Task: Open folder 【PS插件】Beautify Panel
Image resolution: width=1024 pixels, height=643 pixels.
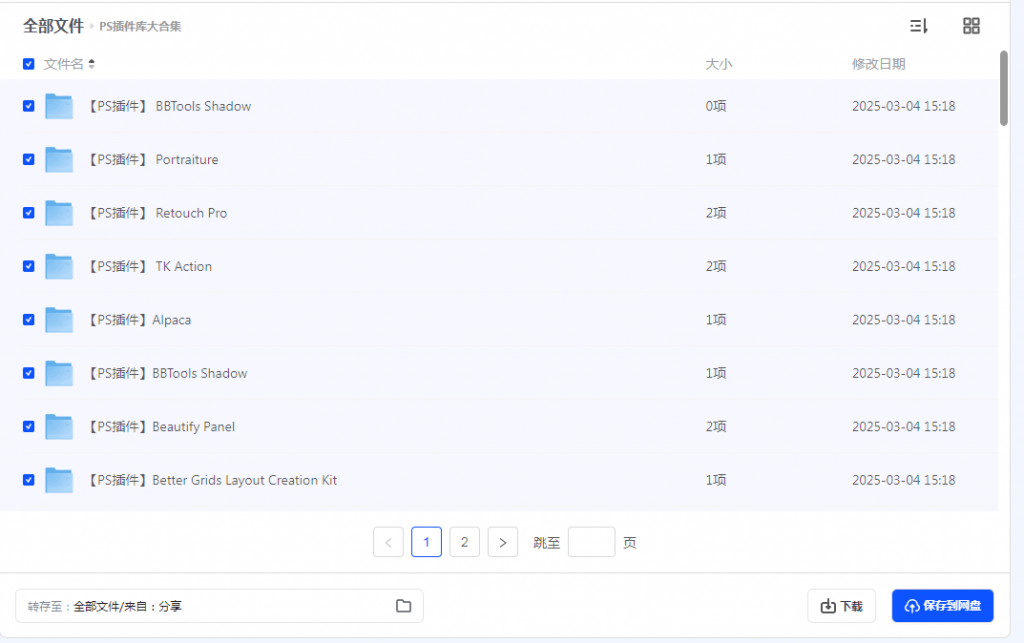Action: pyautogui.click(x=161, y=426)
